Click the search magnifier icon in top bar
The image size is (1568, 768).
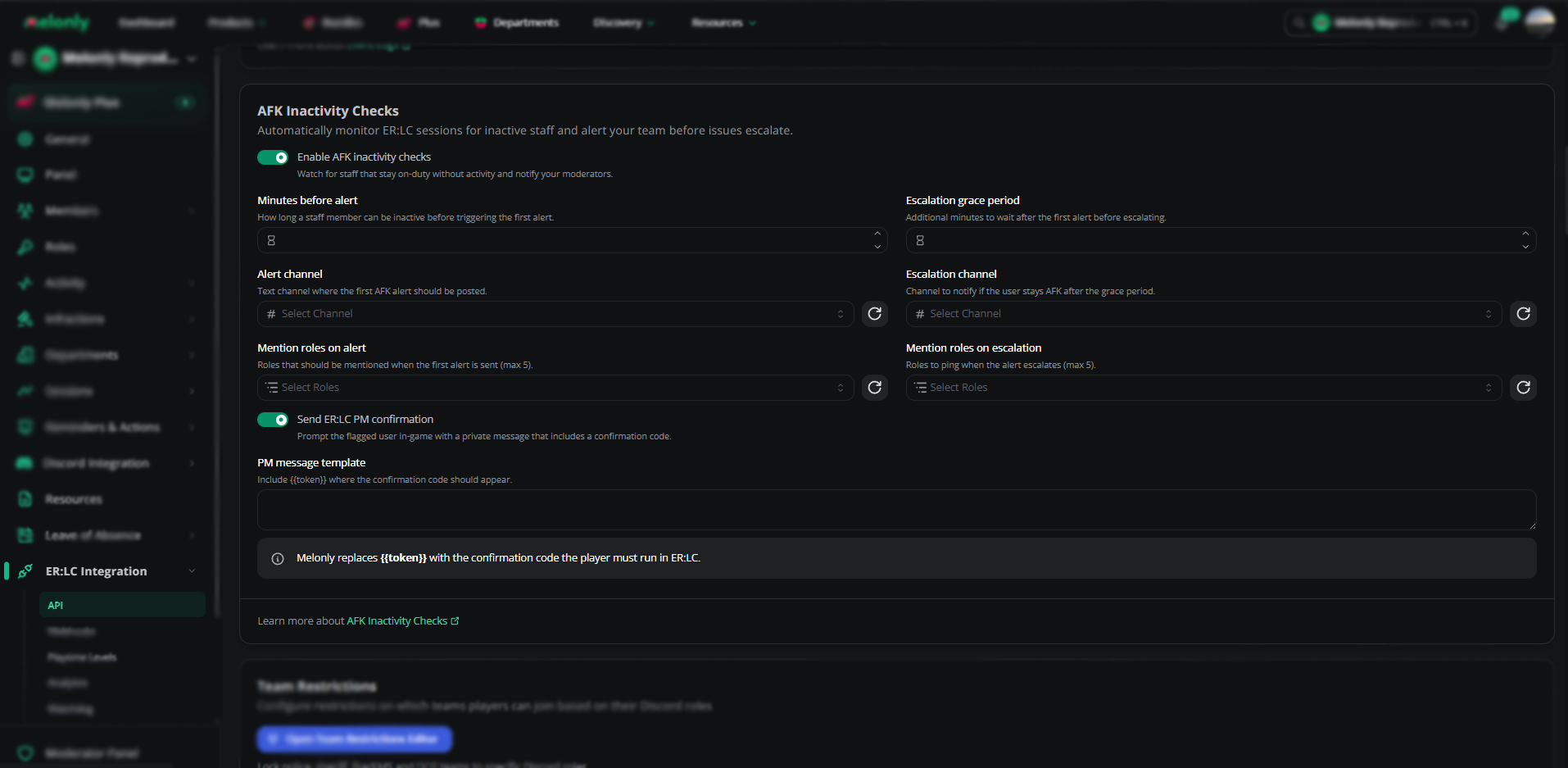click(1298, 23)
